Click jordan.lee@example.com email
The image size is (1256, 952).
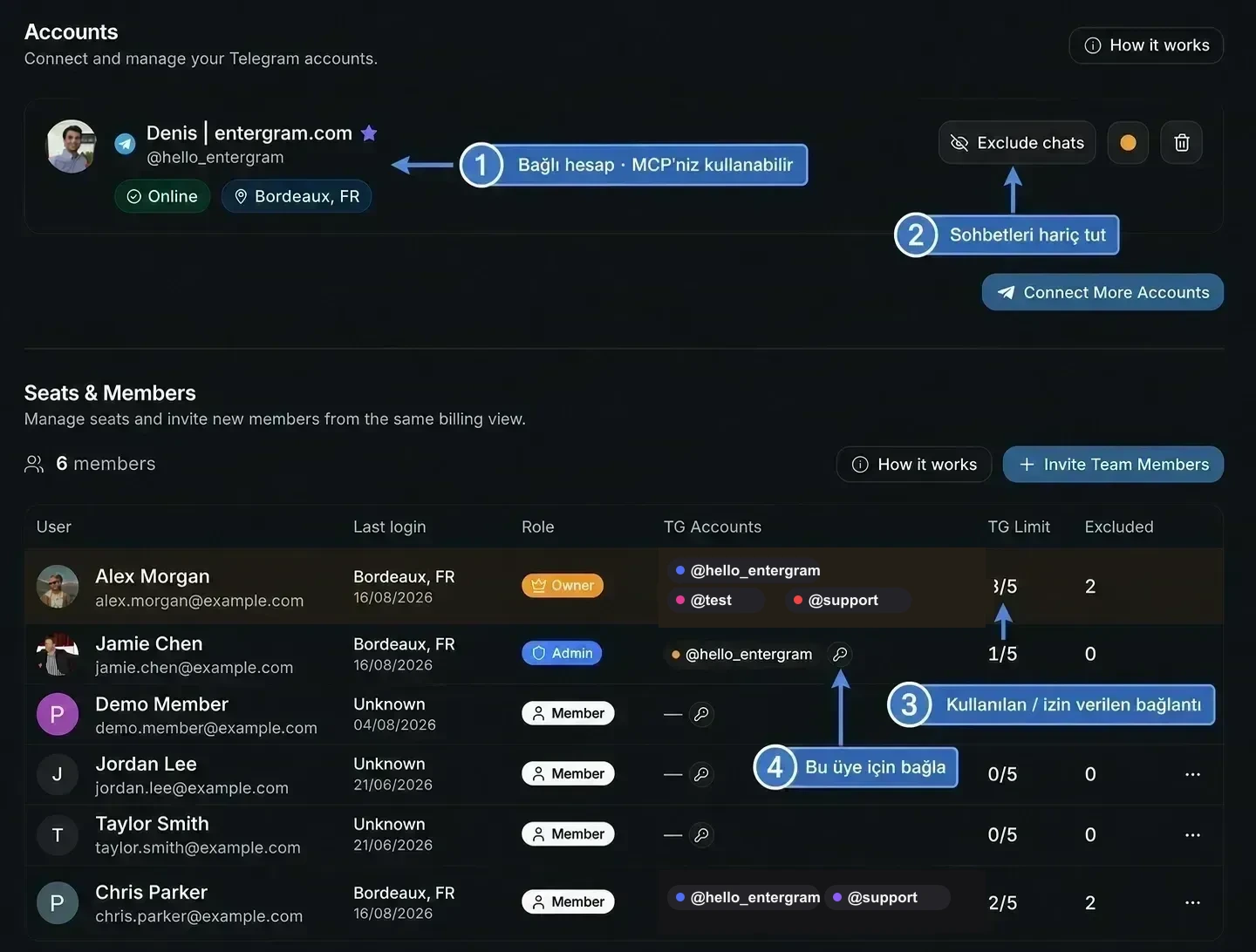192,788
